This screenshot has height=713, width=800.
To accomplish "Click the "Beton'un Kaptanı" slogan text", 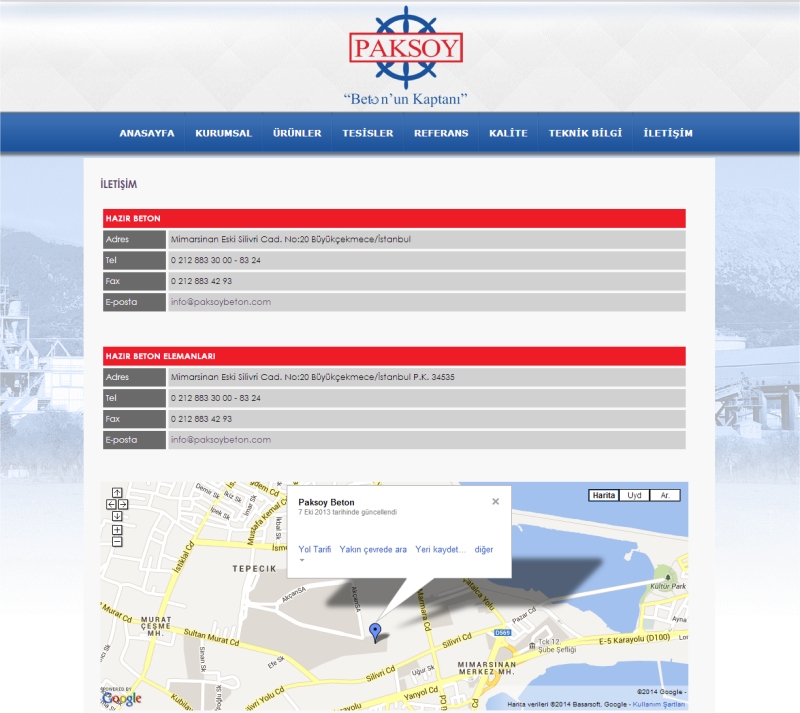I will point(406,99).
